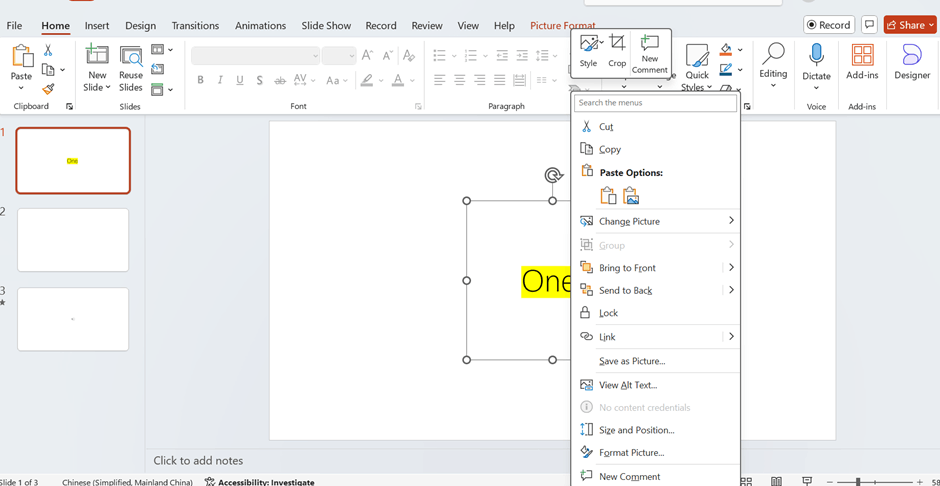Expand Send to Back submenu arrow
This screenshot has width=940, height=486.
(x=731, y=290)
